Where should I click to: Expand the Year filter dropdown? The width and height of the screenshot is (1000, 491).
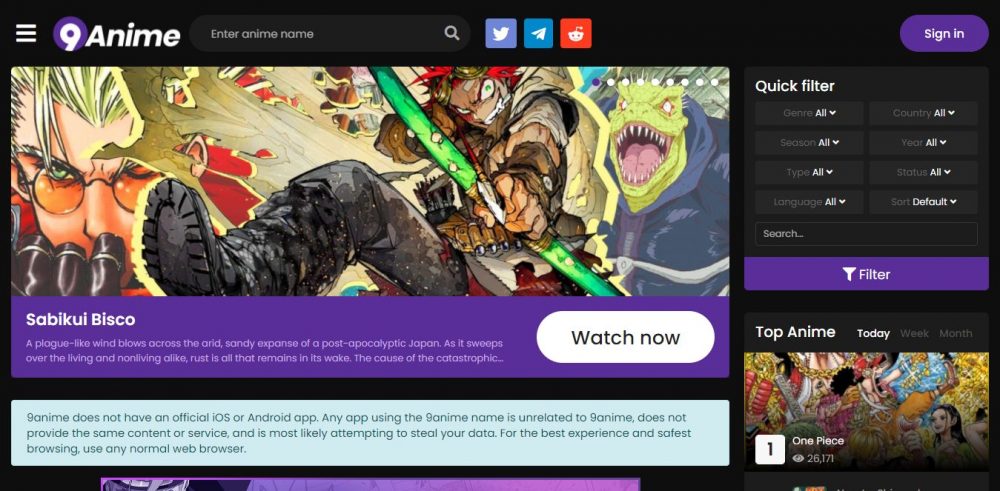pyautogui.click(x=923, y=143)
